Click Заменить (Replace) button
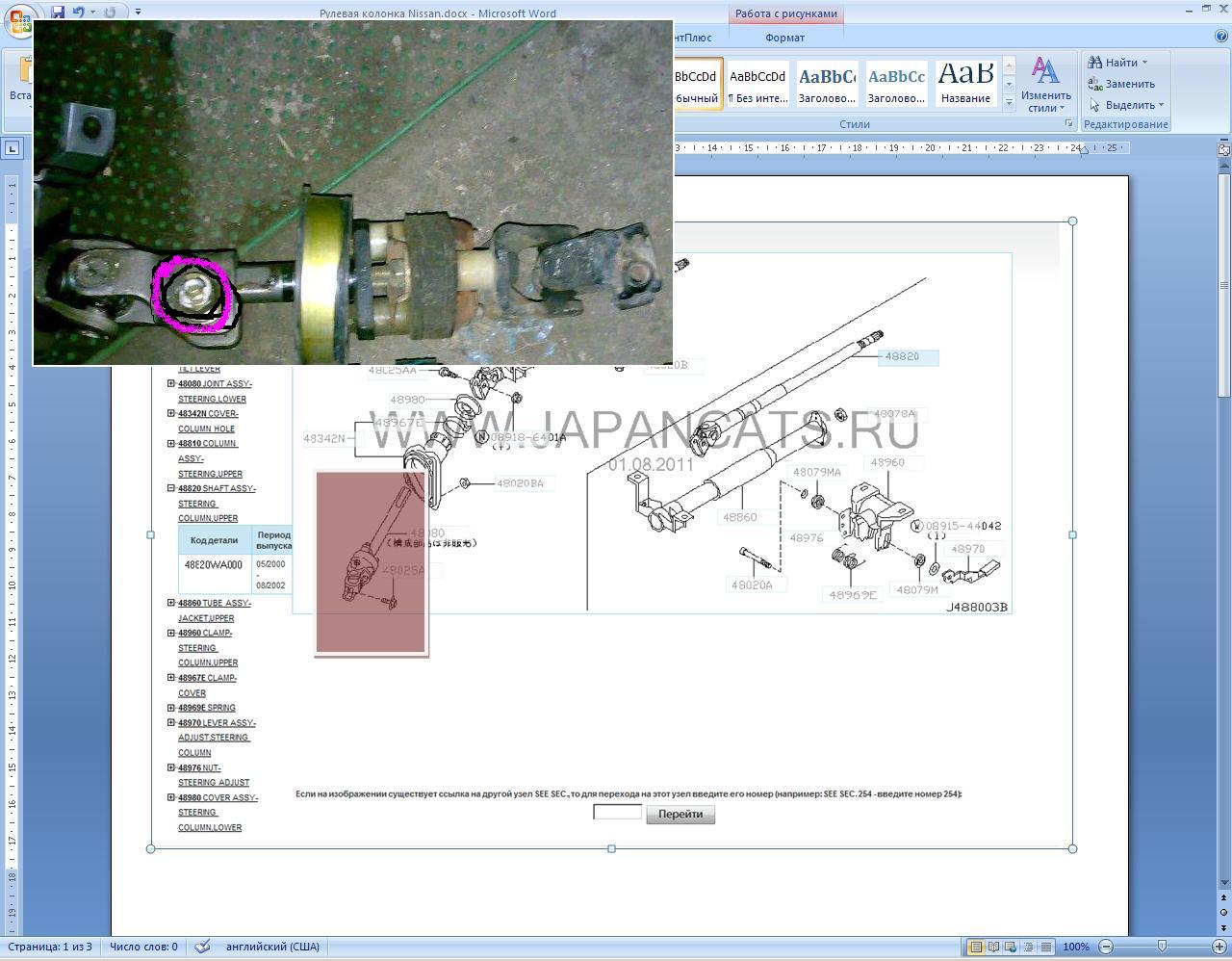 coord(1121,84)
